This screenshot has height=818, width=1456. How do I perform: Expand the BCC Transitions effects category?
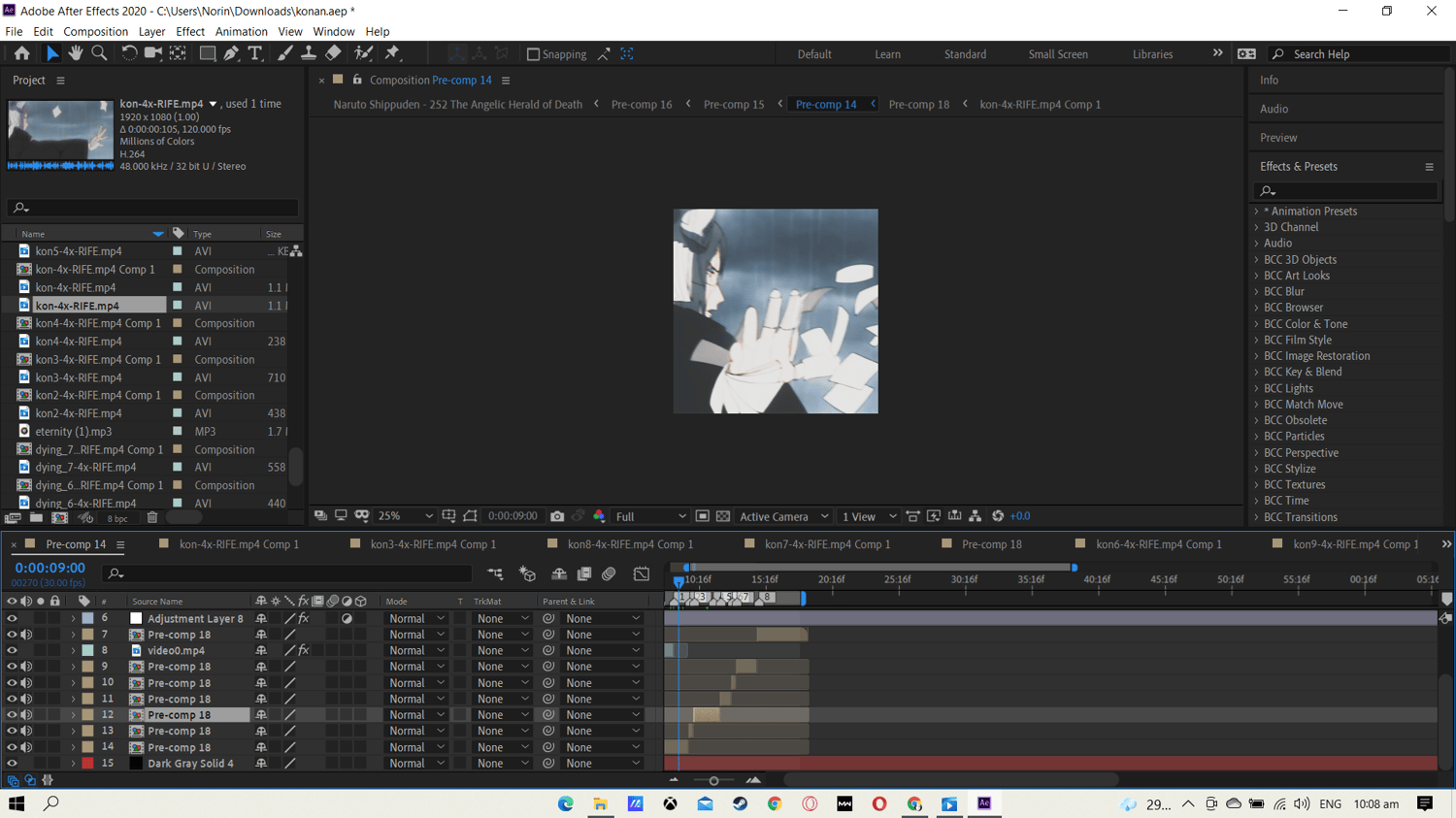[1256, 517]
